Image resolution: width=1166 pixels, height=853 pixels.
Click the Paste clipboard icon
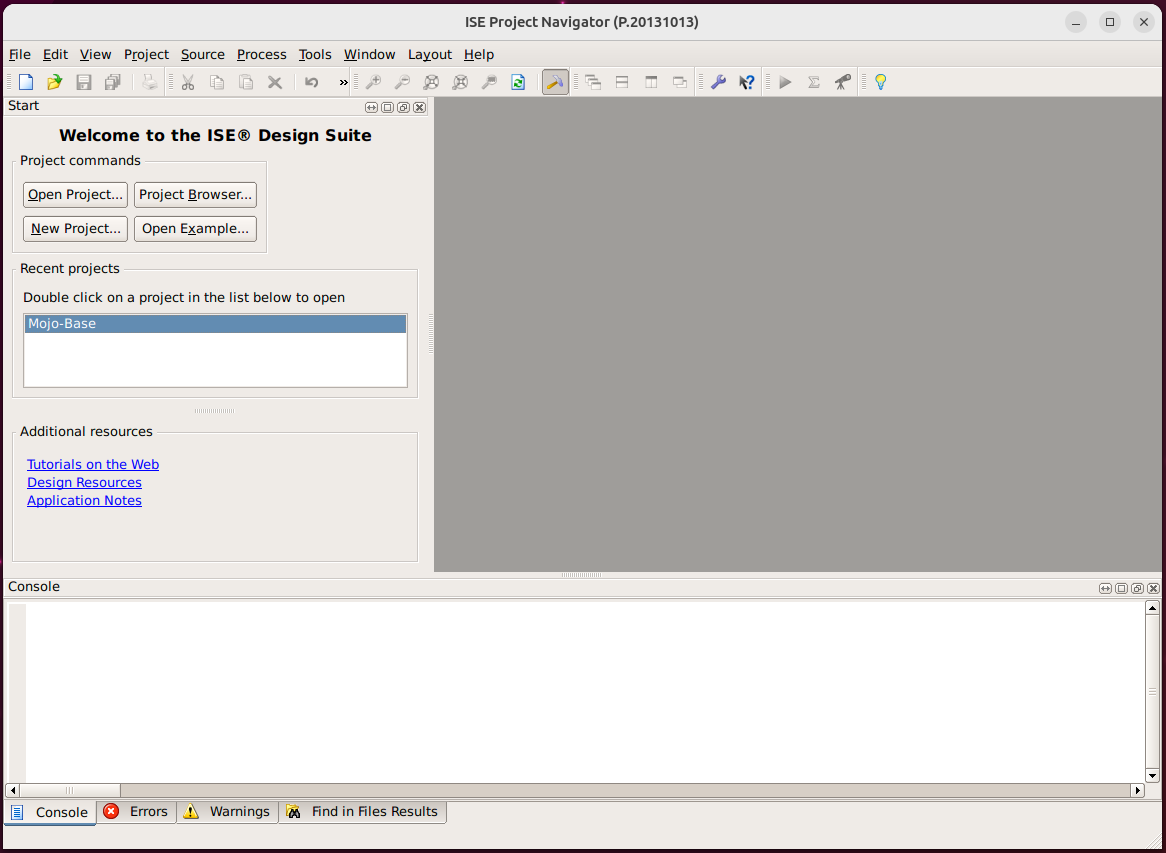246,82
